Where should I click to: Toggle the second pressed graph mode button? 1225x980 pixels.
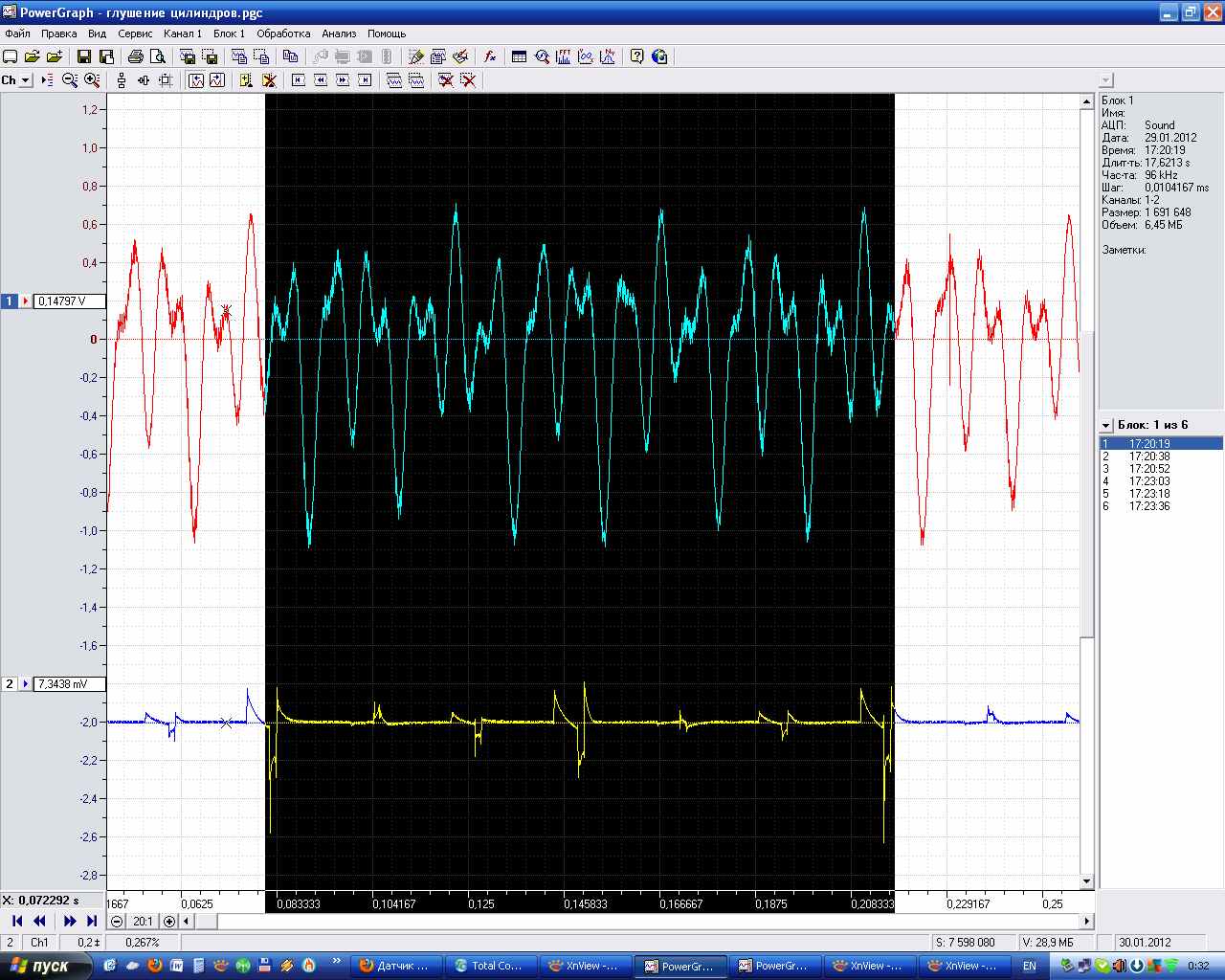[x=217, y=80]
